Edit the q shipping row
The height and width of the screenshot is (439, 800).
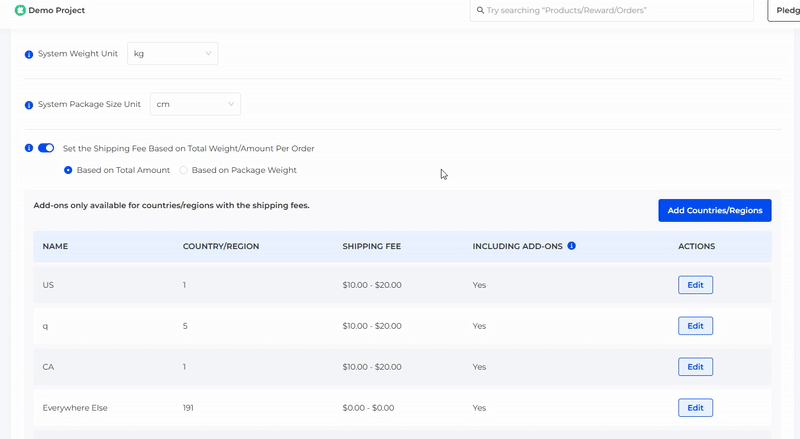click(x=695, y=325)
